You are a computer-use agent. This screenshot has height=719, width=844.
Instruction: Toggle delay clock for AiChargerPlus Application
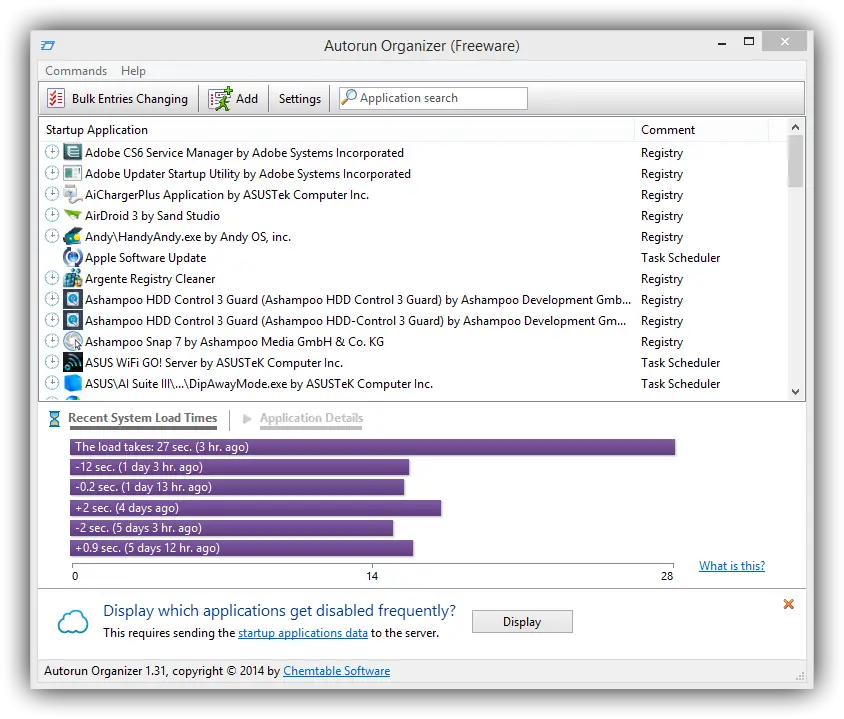[52, 194]
